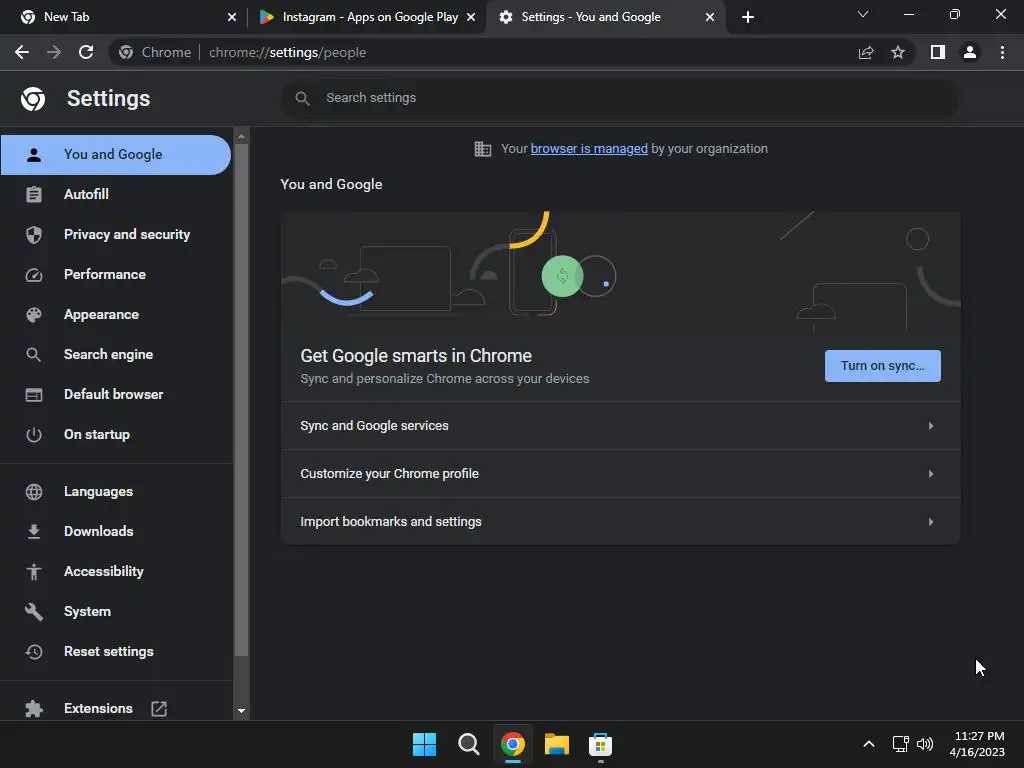Screen dimensions: 1024x768
Task: Close the Settings tab
Action: (x=710, y=17)
